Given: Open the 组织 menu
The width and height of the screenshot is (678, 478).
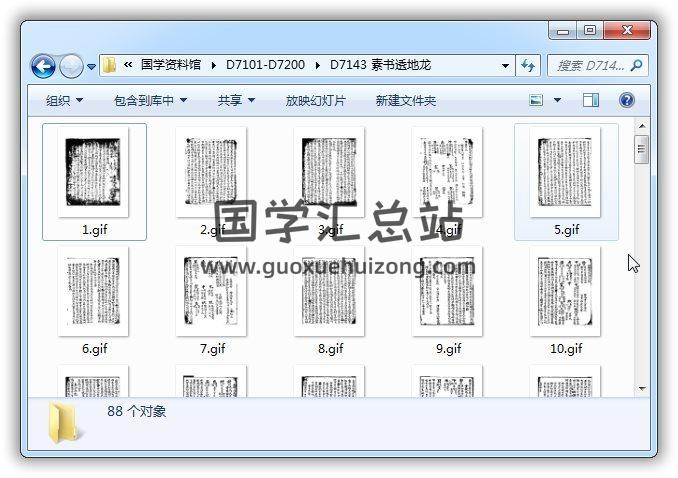Looking at the screenshot, I should pyautogui.click(x=64, y=100).
